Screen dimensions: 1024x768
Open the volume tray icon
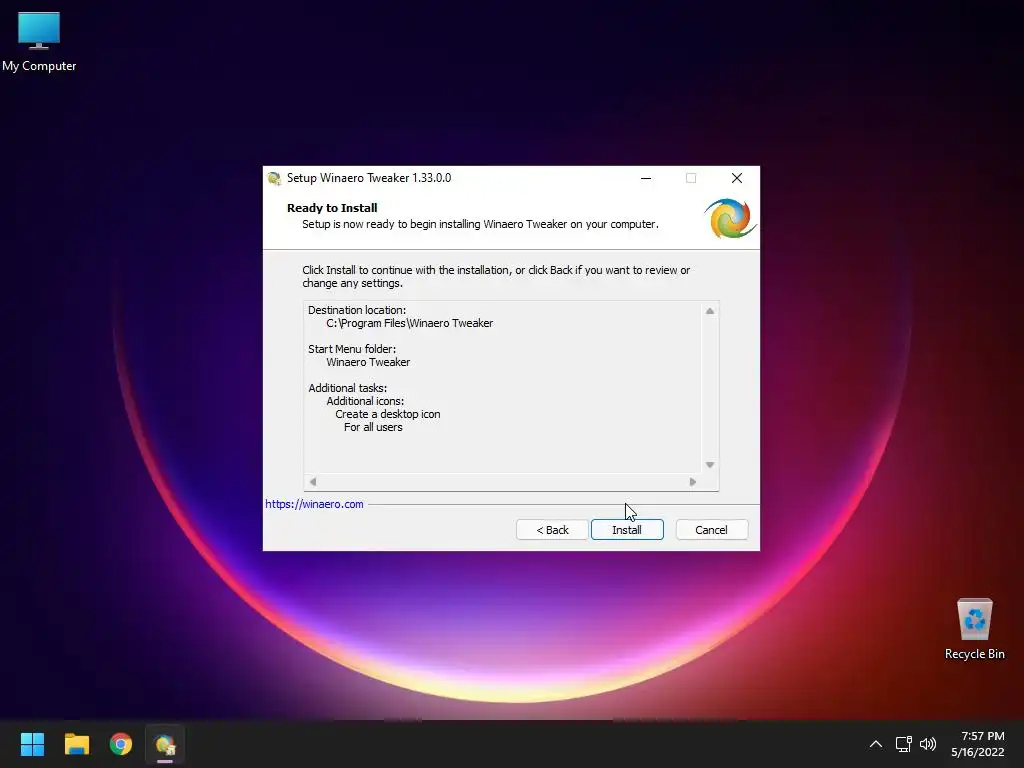pyautogui.click(x=927, y=744)
